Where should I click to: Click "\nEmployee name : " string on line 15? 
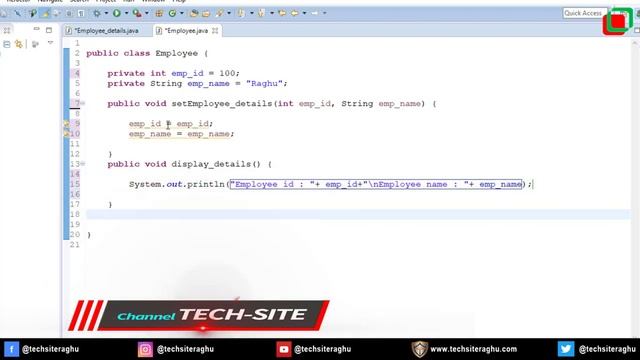(416, 184)
